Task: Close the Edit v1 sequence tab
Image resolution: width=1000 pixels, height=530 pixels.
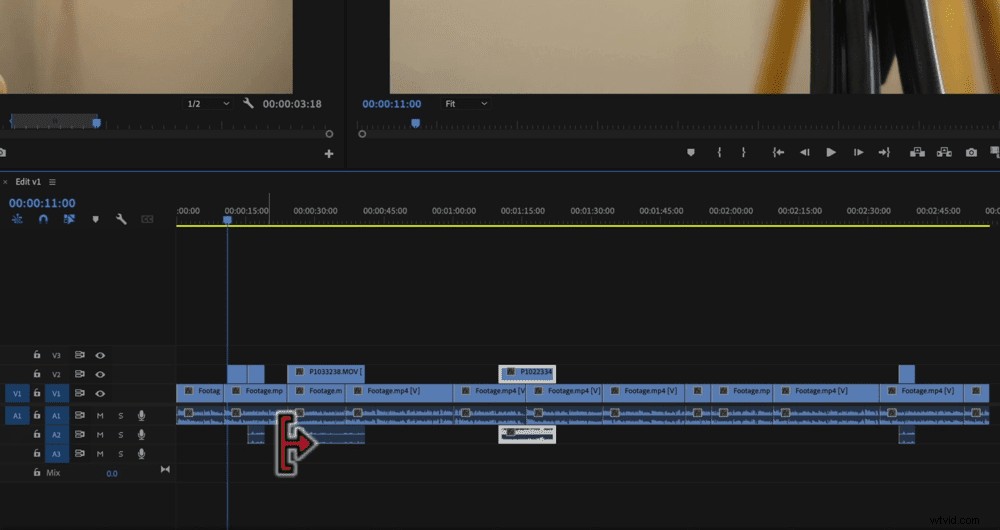Action: coord(6,182)
